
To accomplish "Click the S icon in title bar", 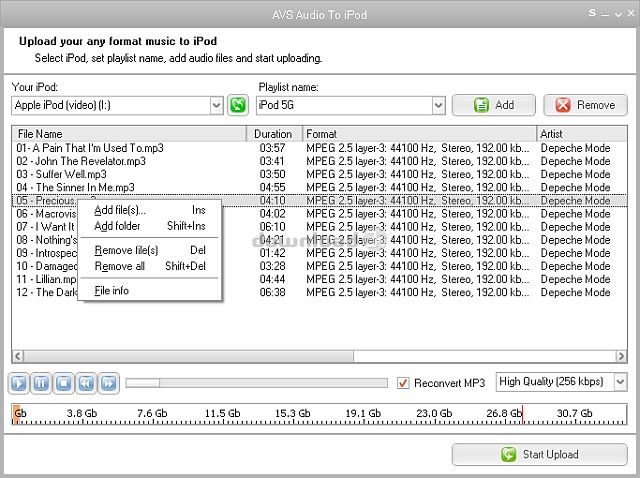I will click(x=592, y=13).
